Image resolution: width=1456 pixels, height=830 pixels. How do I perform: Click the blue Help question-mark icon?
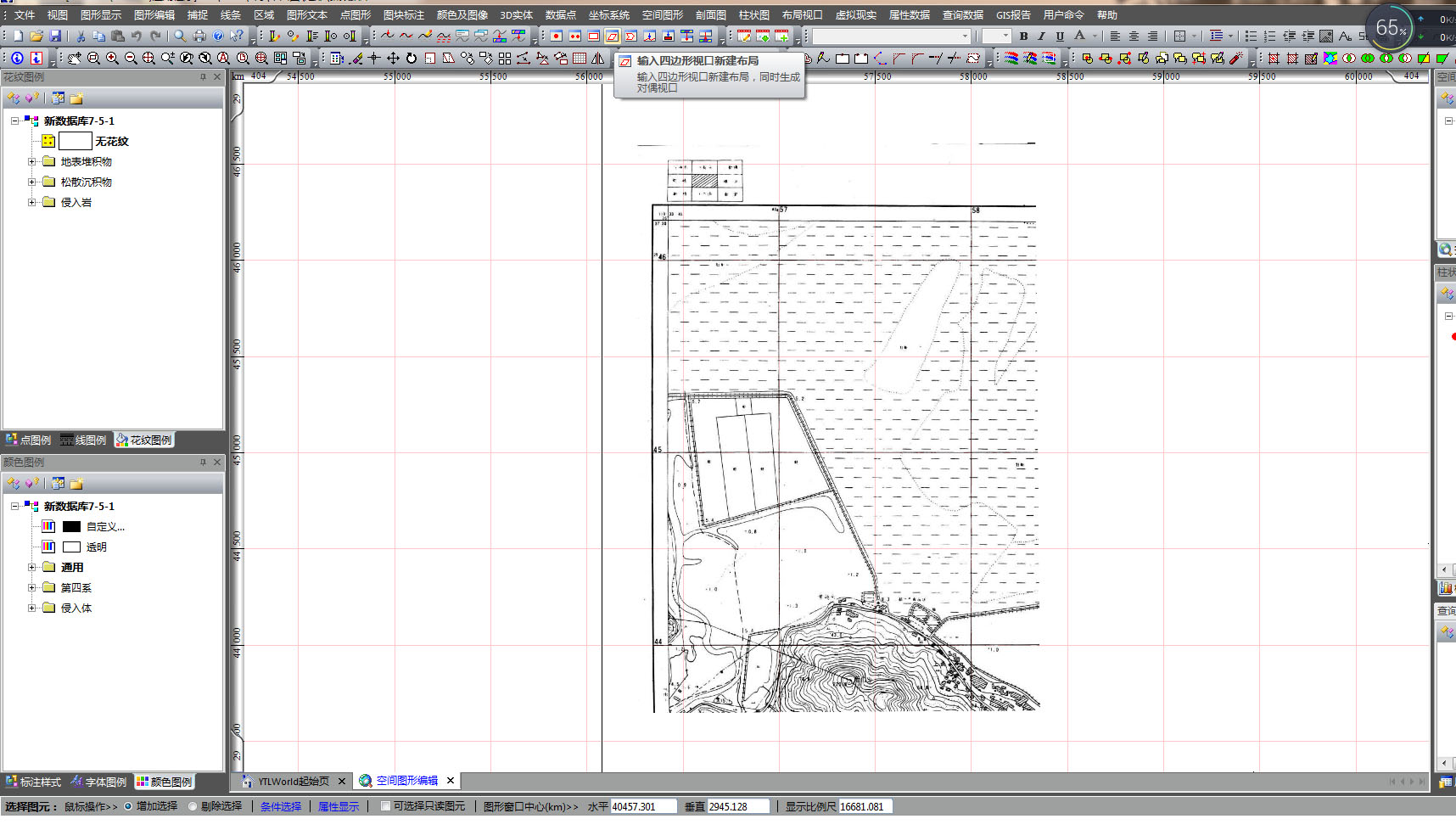tap(218, 36)
